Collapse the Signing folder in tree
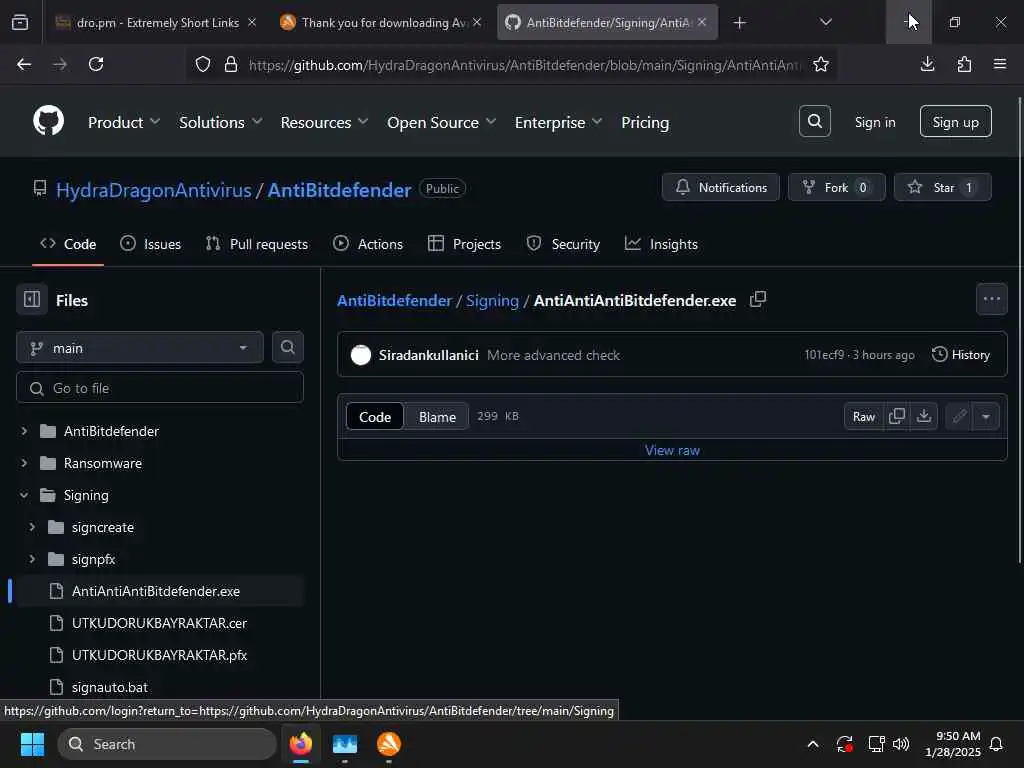1024x768 pixels. (24, 495)
